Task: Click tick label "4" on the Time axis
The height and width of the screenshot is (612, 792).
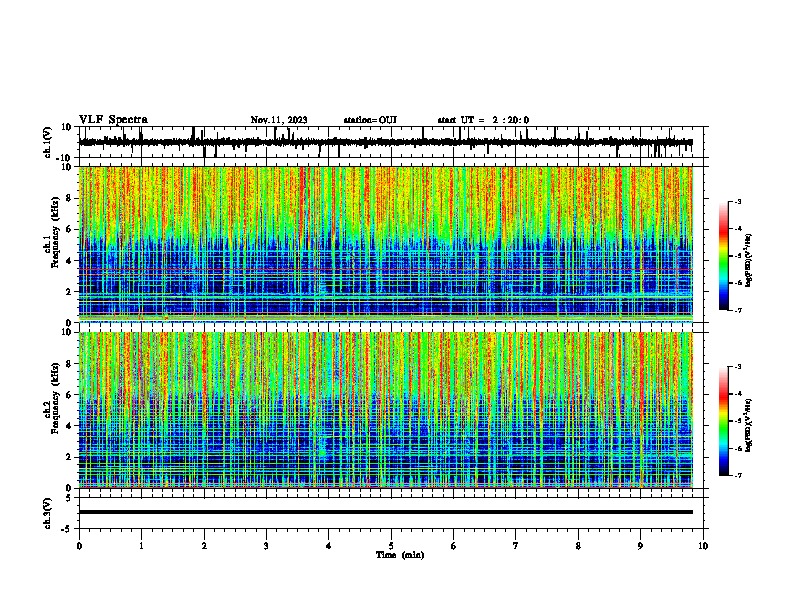Action: click(x=329, y=546)
